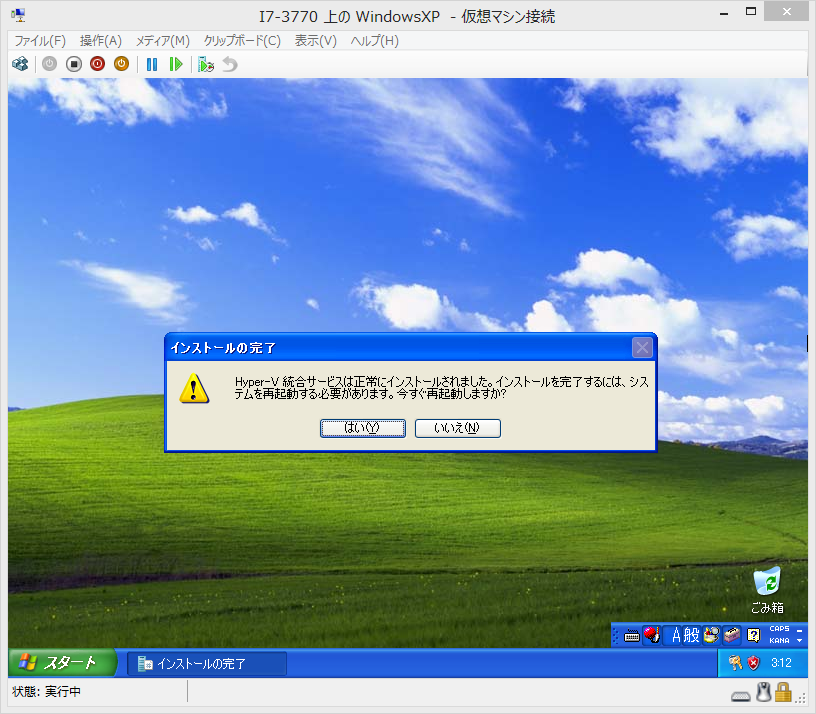
Task: Open the IME tools toolbox icon
Action: point(732,635)
